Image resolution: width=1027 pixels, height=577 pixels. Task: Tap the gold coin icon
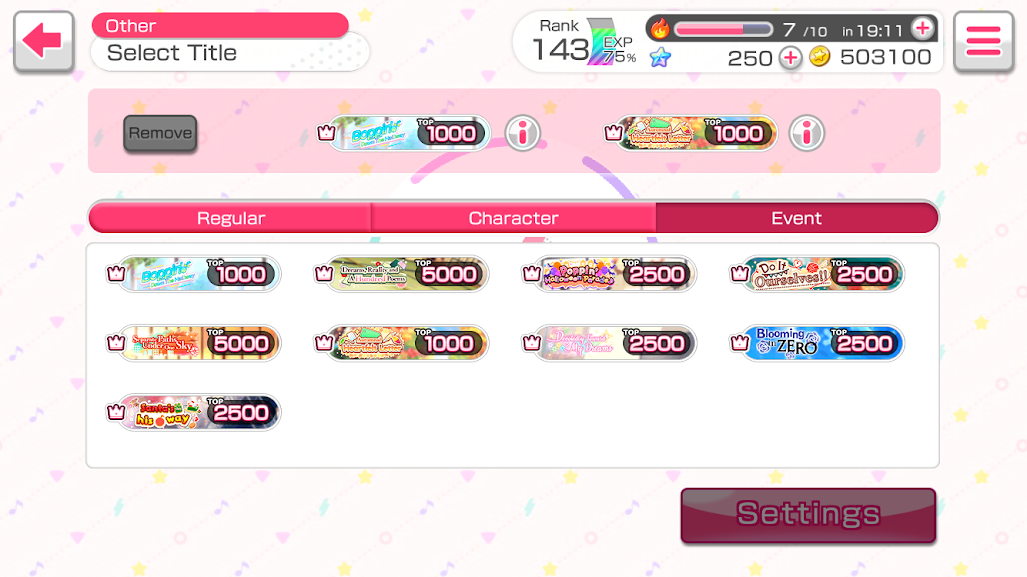[x=819, y=57]
